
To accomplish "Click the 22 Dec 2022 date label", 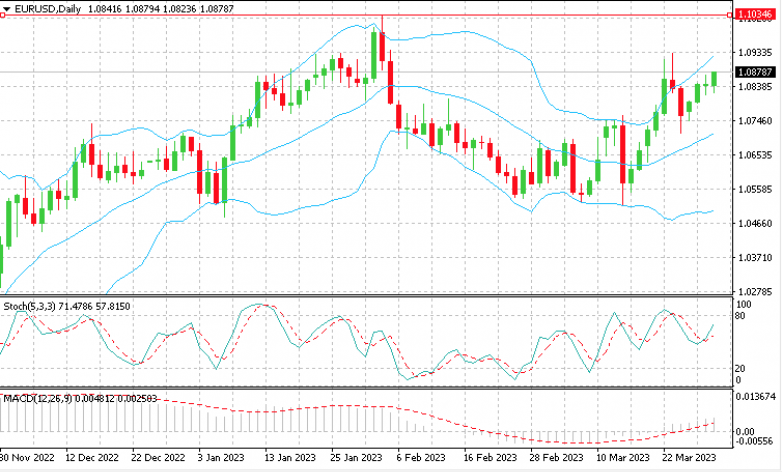I will 158,458.
